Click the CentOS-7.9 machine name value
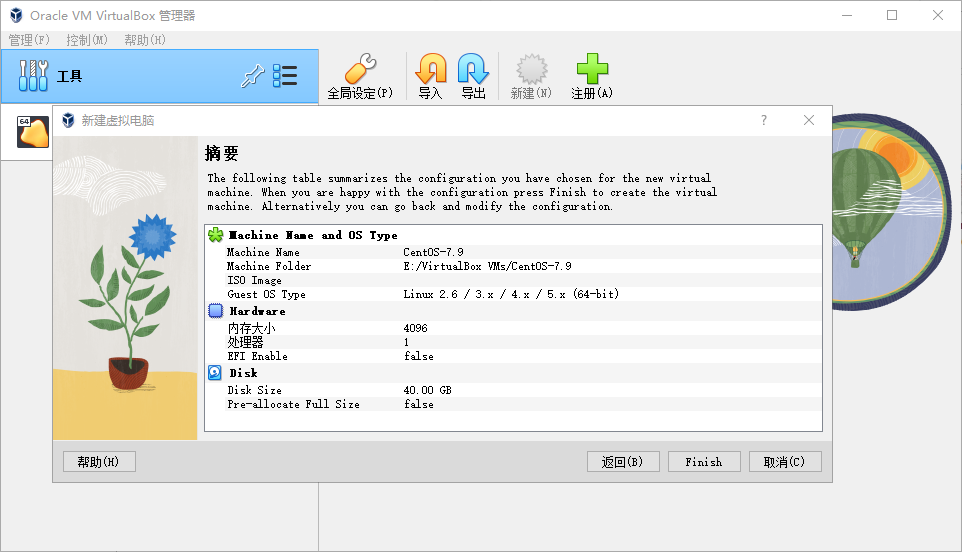This screenshot has width=962, height=552. 433,252
